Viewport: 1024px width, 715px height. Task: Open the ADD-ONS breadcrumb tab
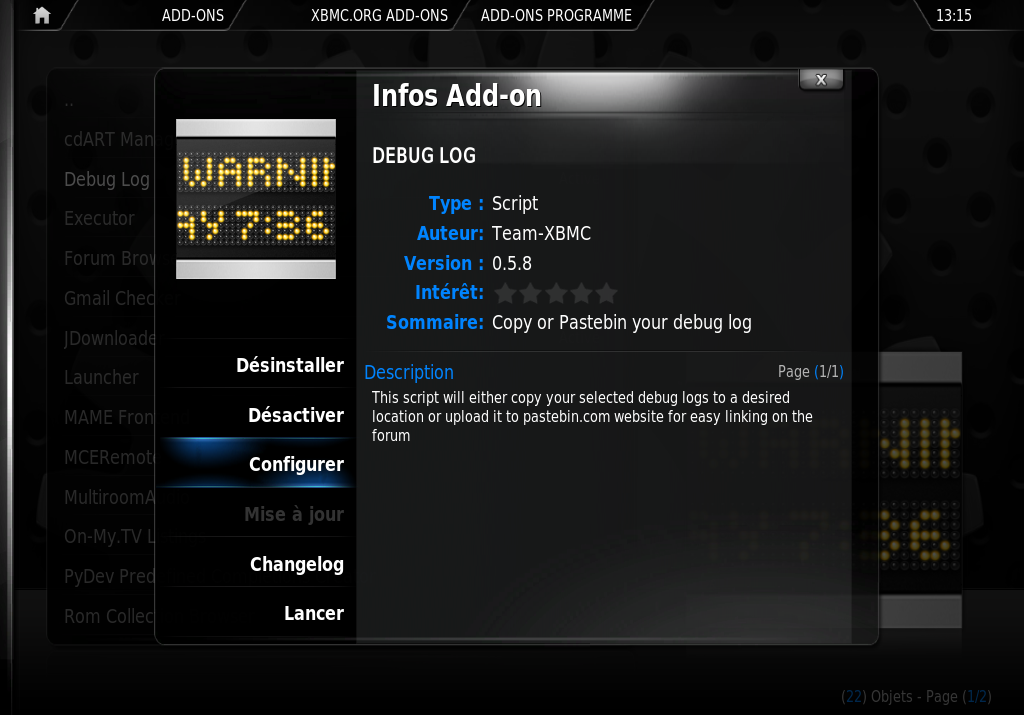point(193,15)
